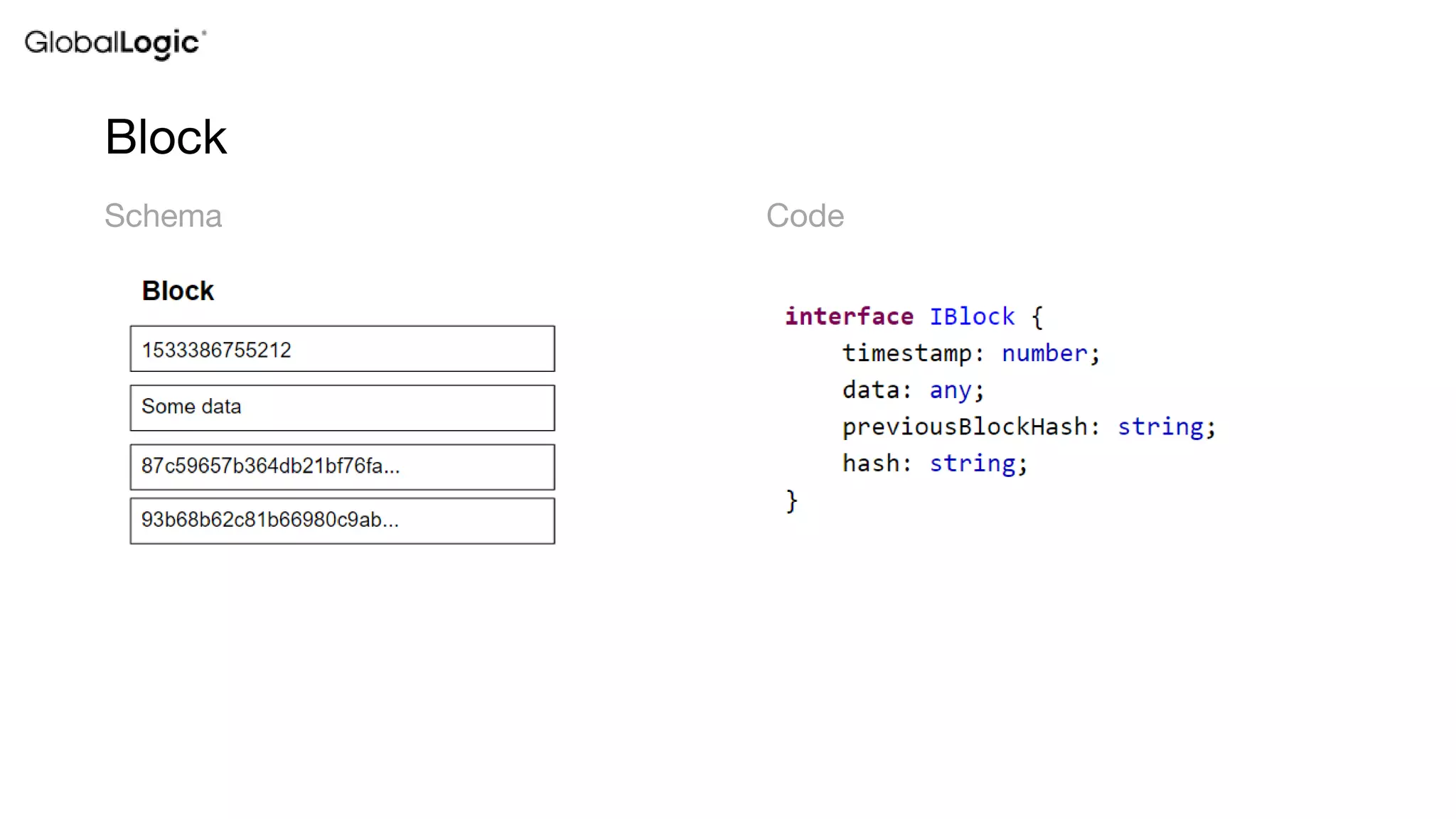
Task: Click the closing brace of the interface
Action: click(x=792, y=501)
